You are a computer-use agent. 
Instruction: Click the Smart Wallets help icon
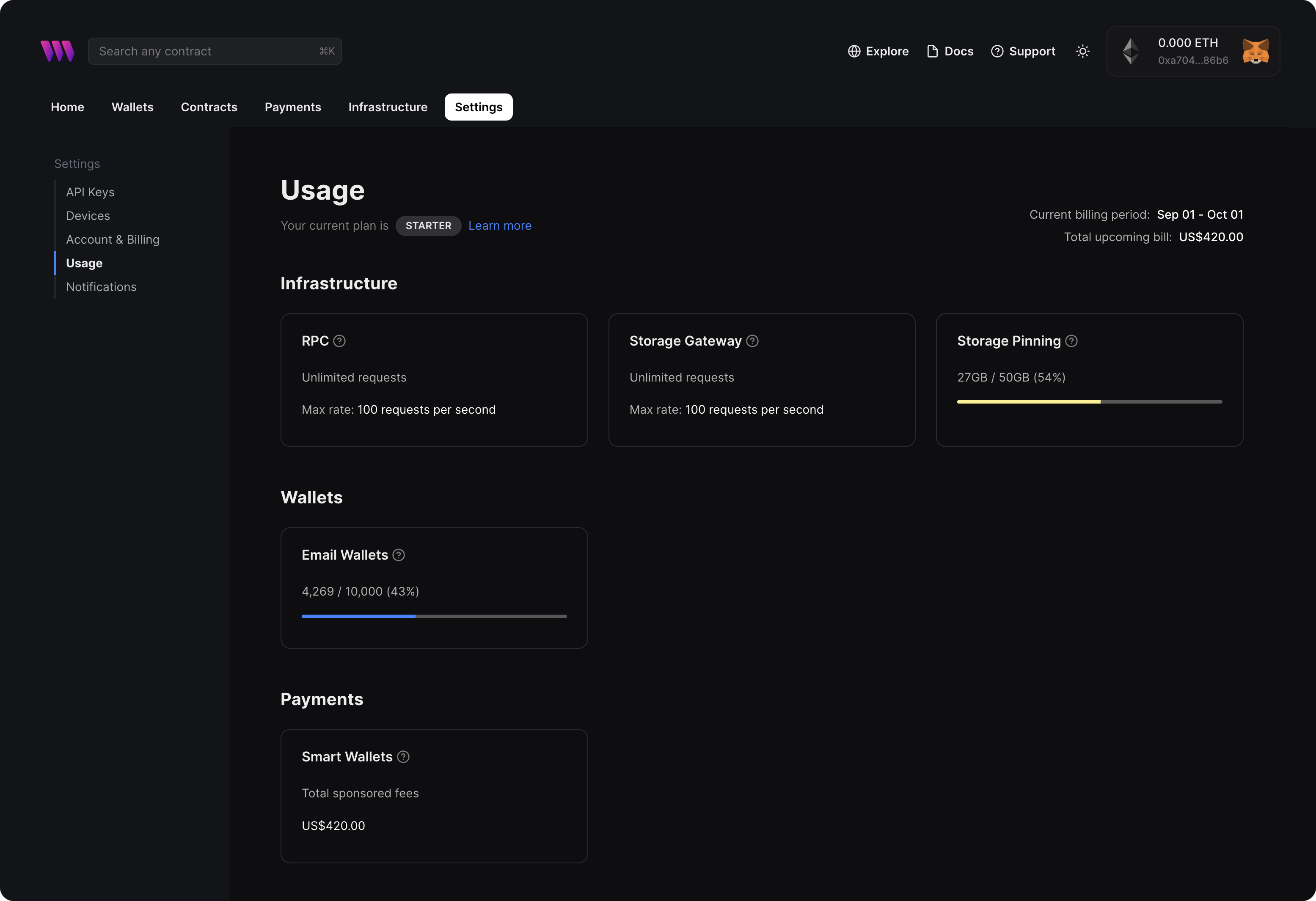[x=403, y=757]
